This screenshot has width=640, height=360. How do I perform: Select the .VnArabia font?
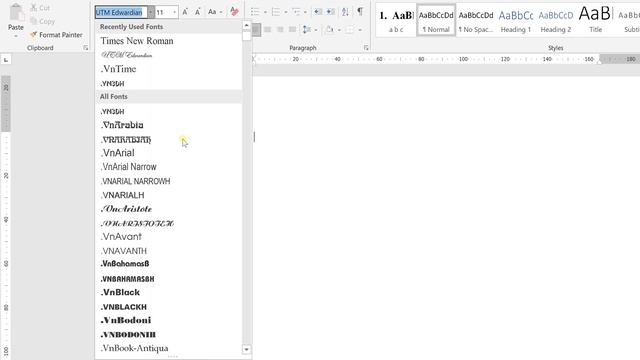pos(169,125)
